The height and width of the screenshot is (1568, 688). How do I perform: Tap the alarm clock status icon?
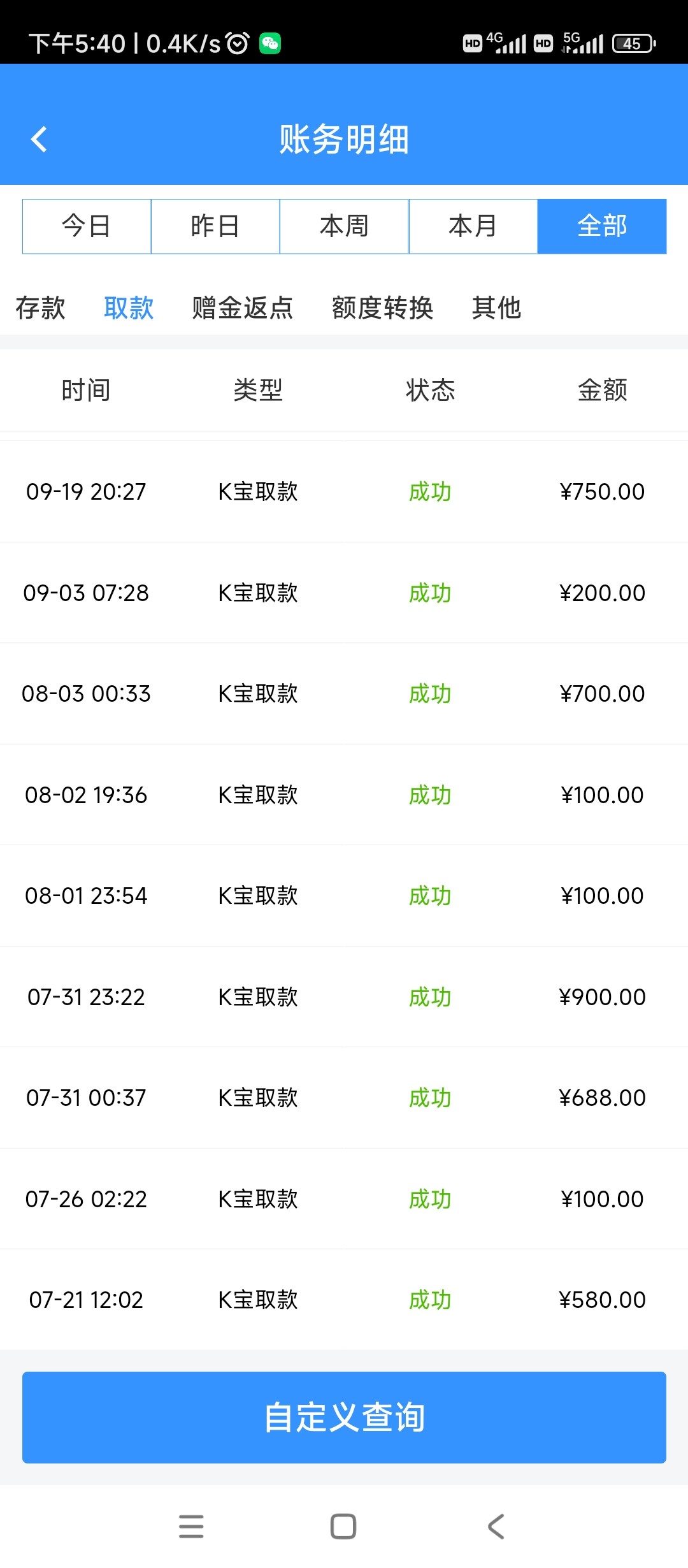coord(238,43)
